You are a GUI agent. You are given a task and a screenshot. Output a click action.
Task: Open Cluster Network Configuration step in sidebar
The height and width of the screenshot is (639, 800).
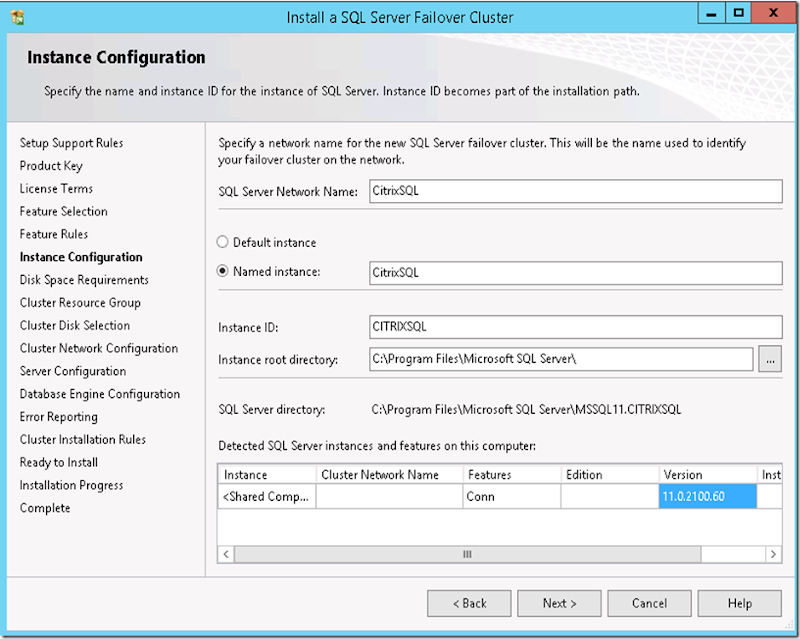pyautogui.click(x=99, y=349)
